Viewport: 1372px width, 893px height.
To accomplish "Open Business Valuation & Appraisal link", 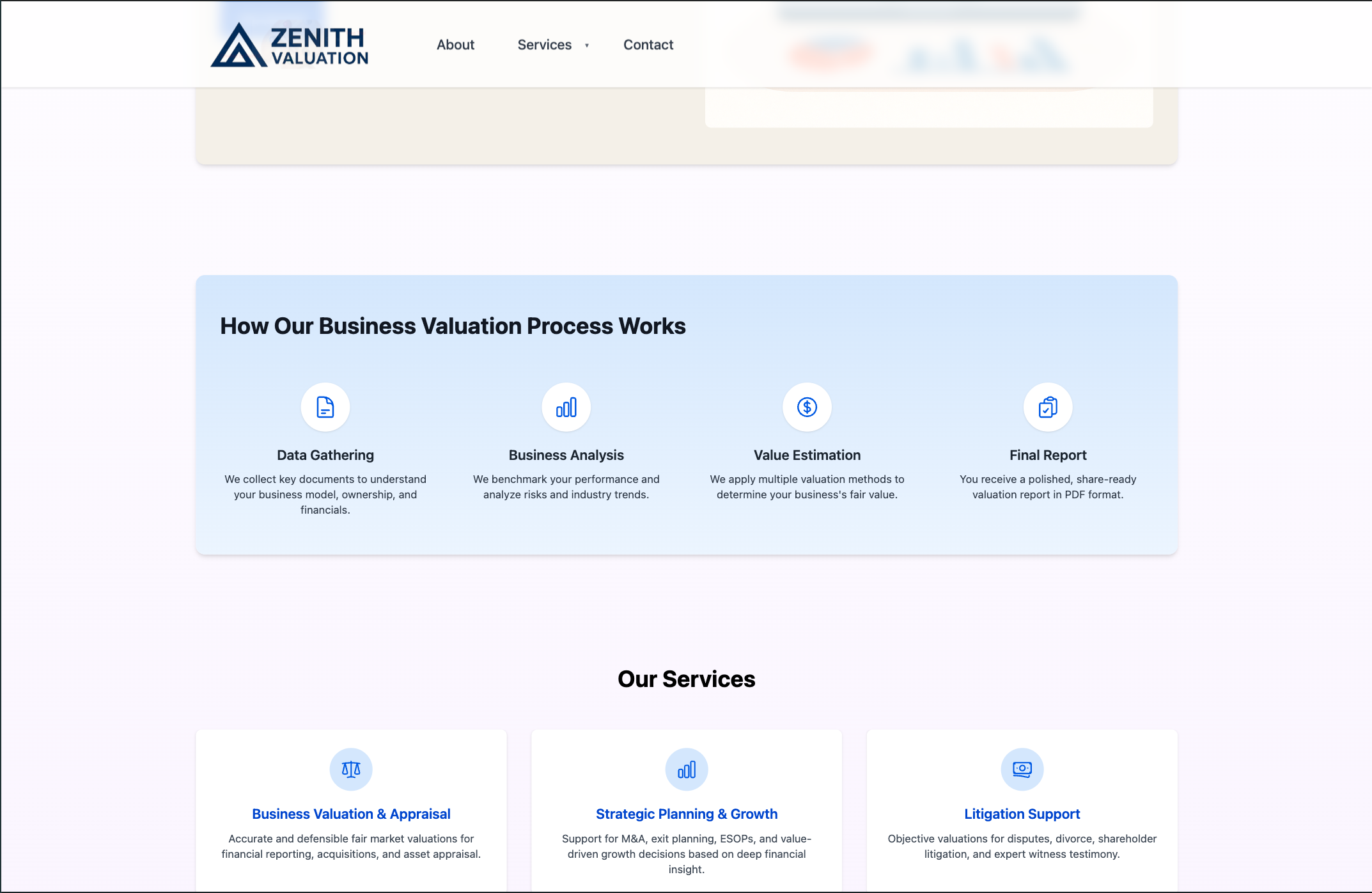I will 351,814.
